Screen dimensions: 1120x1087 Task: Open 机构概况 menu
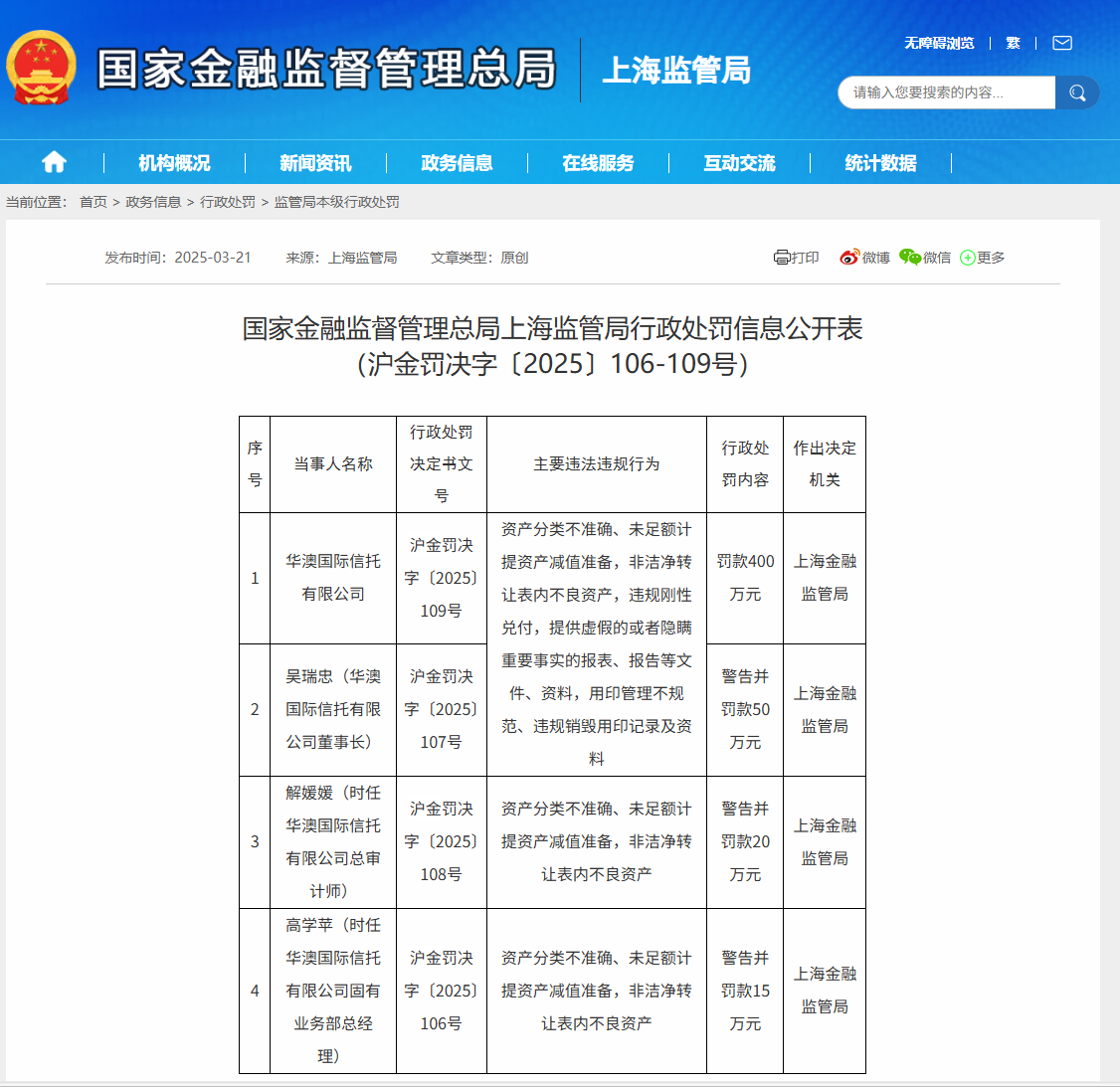tap(174, 163)
